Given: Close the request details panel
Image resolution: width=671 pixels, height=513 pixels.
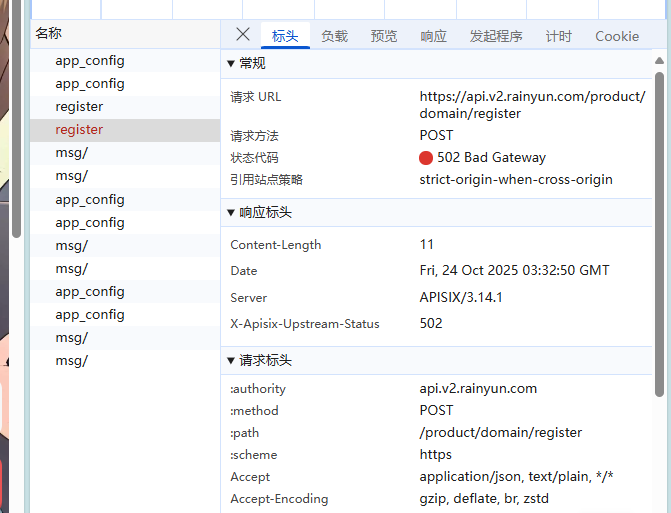Looking at the screenshot, I should 243,34.
